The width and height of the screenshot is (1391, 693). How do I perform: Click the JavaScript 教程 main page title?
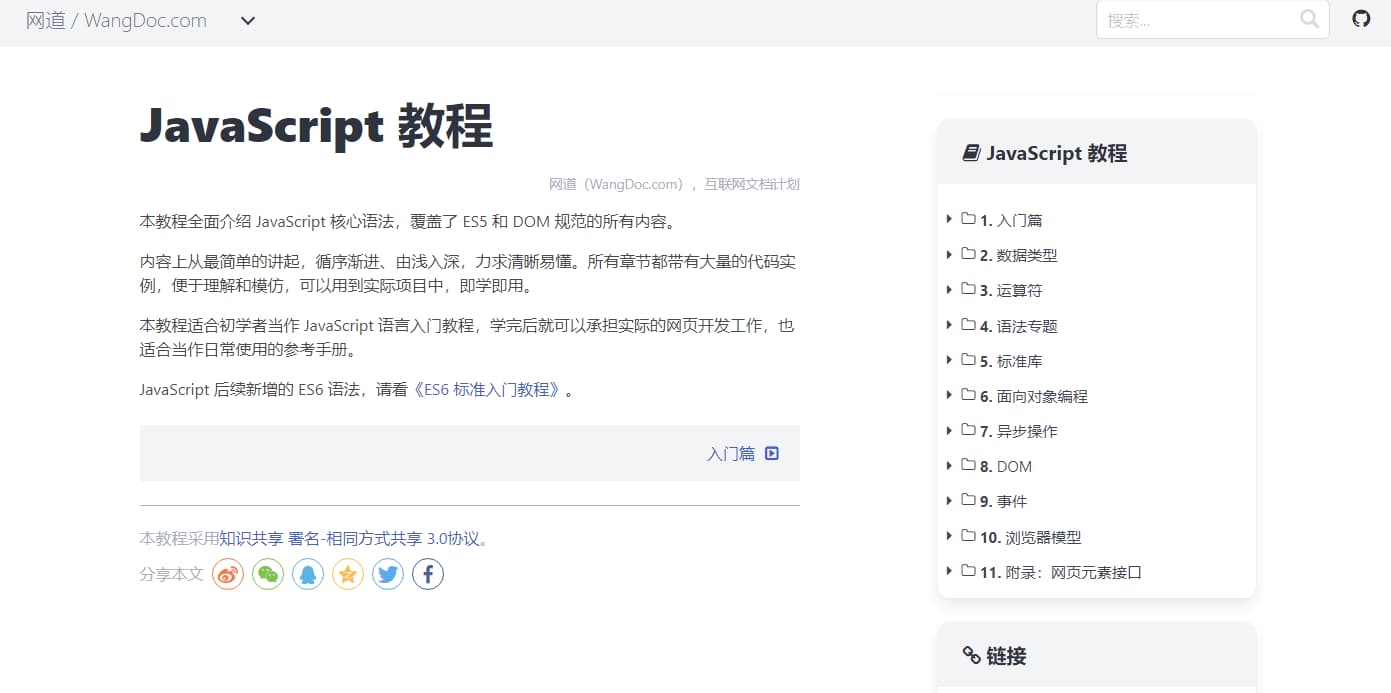316,126
